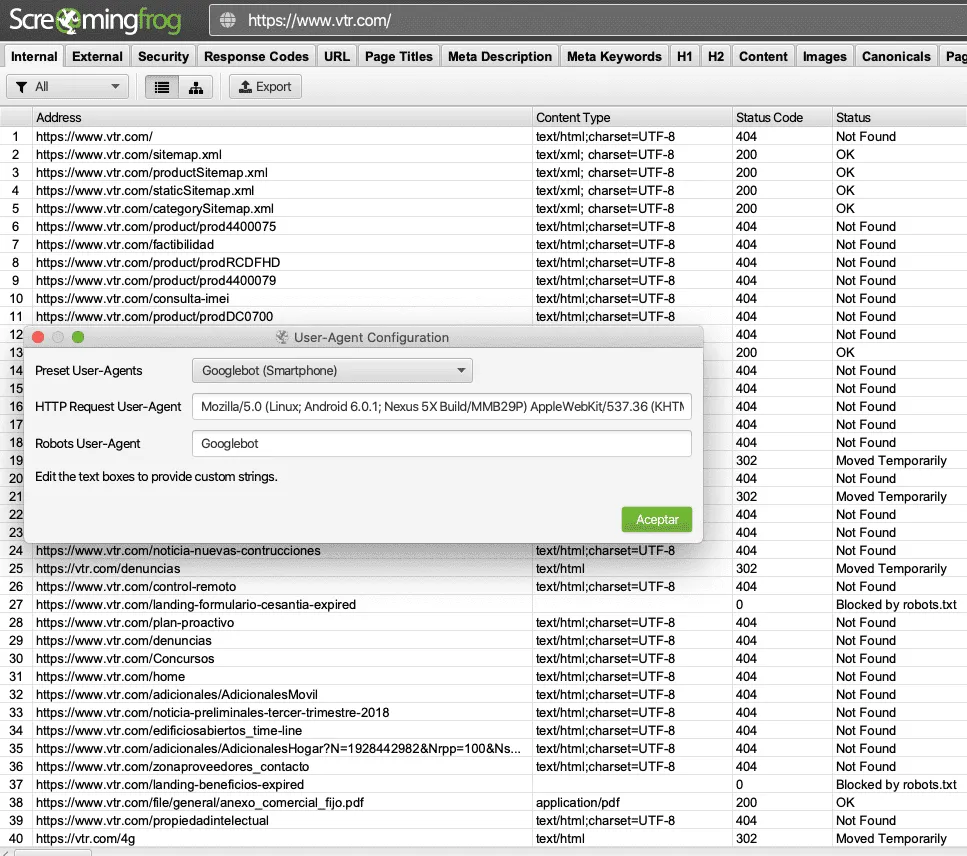The image size is (967, 856).
Task: Open Meta Description tab
Action: 500,56
